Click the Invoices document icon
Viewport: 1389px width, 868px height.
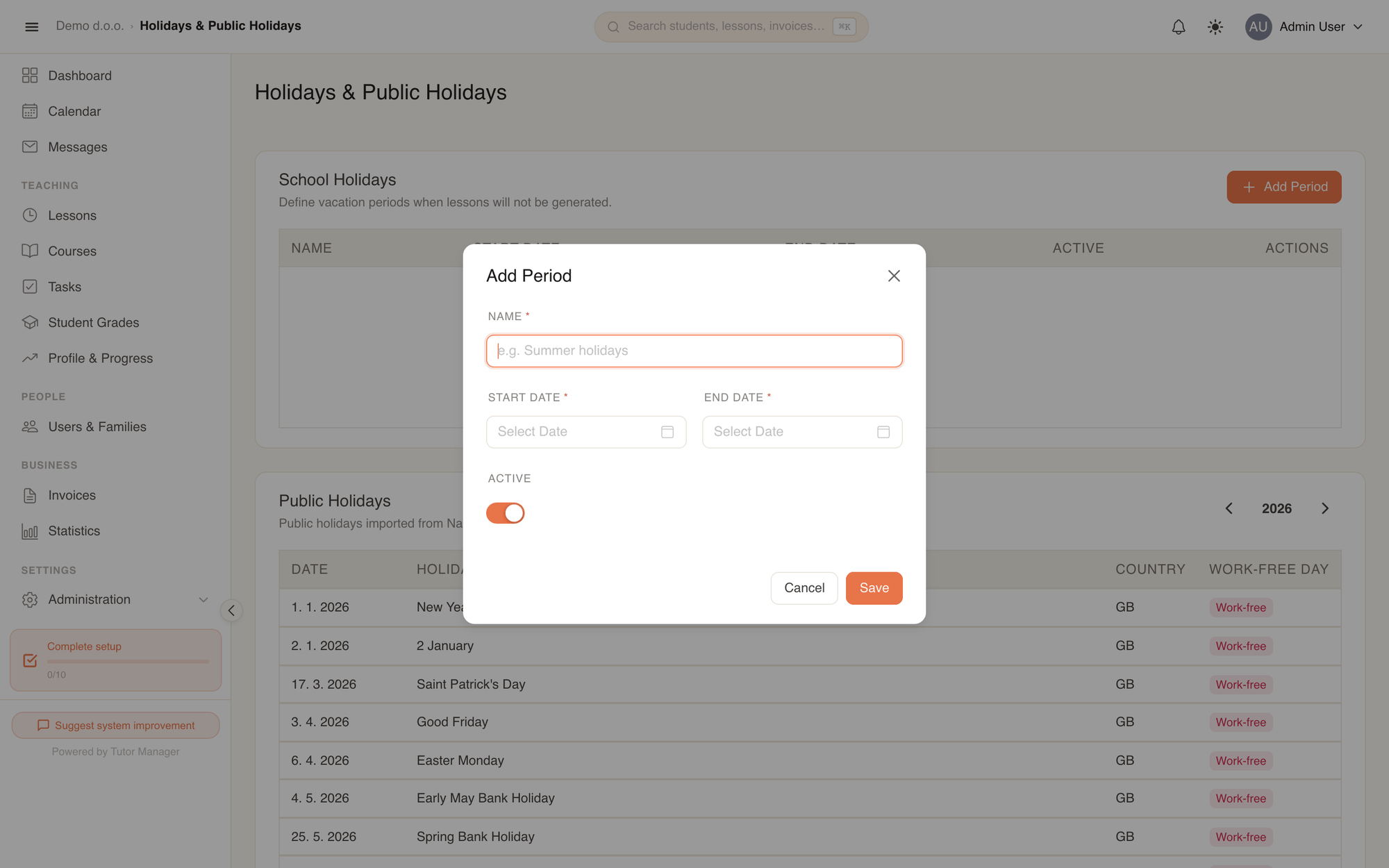[x=30, y=495]
